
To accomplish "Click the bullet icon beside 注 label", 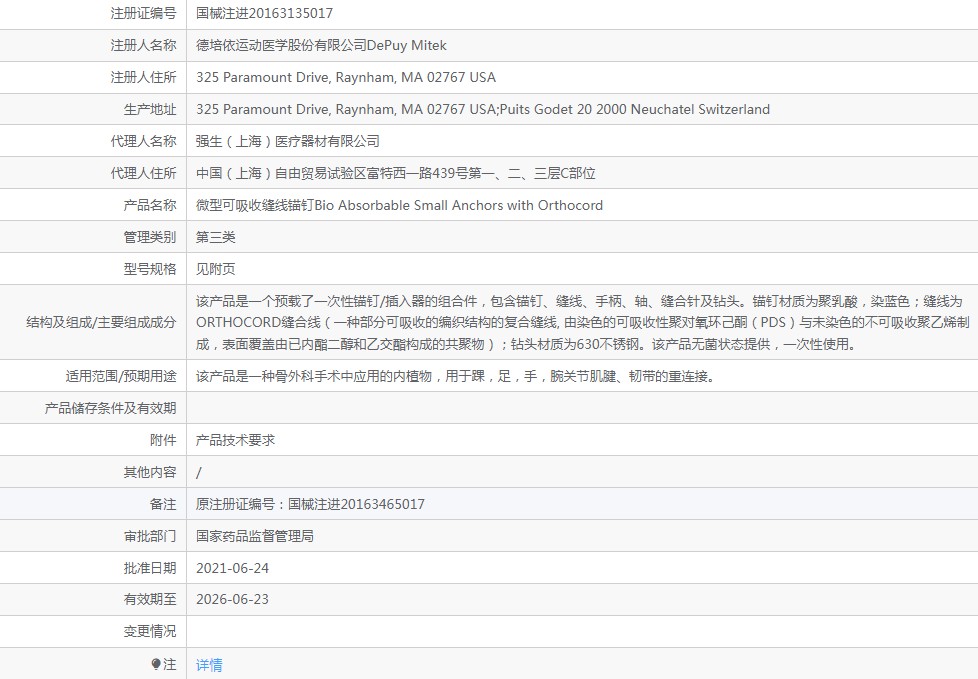I will pyautogui.click(x=156, y=664).
